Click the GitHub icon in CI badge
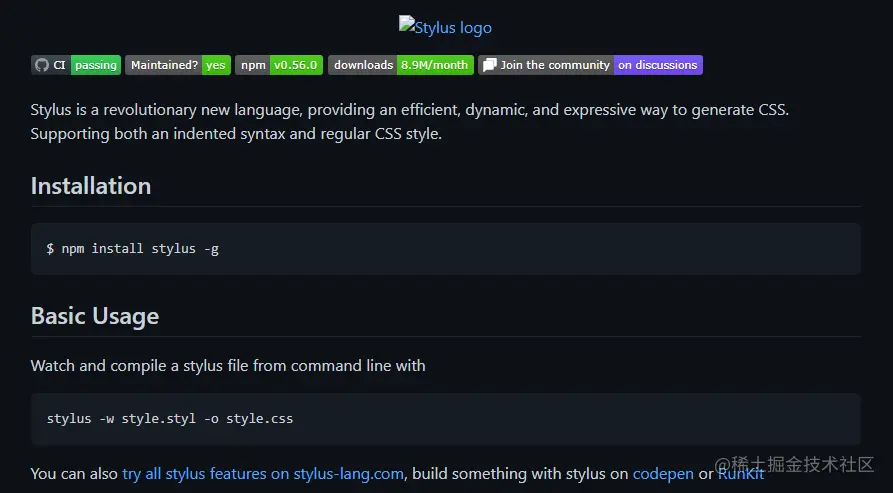This screenshot has height=493, width=893. point(42,65)
